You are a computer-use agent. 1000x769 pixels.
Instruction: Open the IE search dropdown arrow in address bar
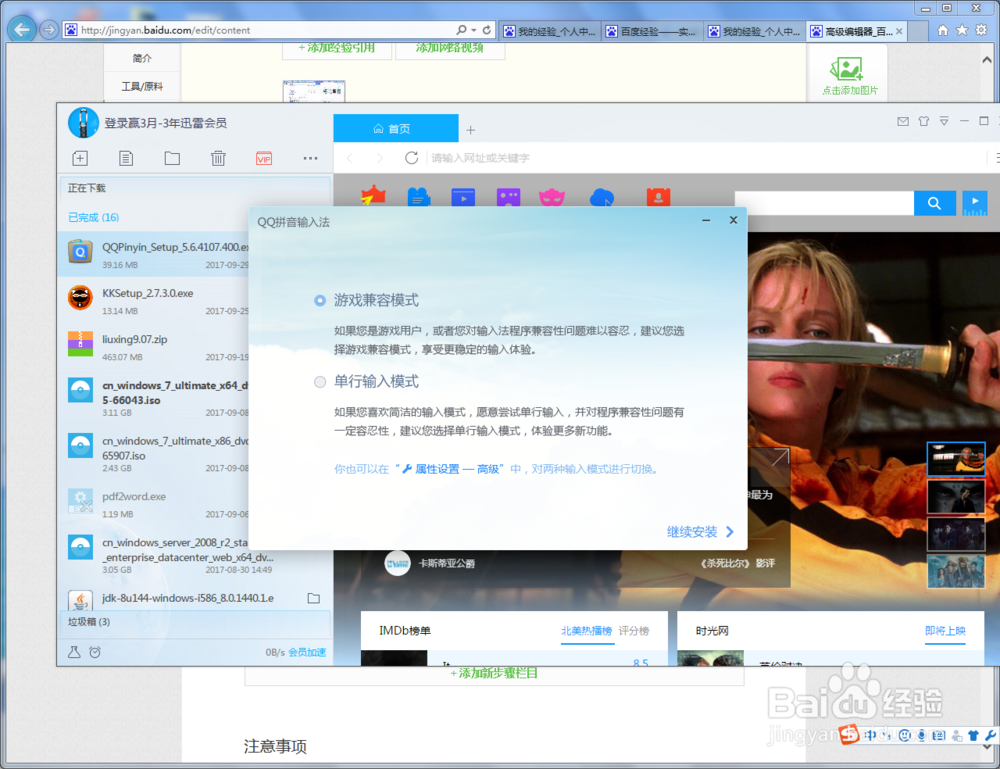474,30
